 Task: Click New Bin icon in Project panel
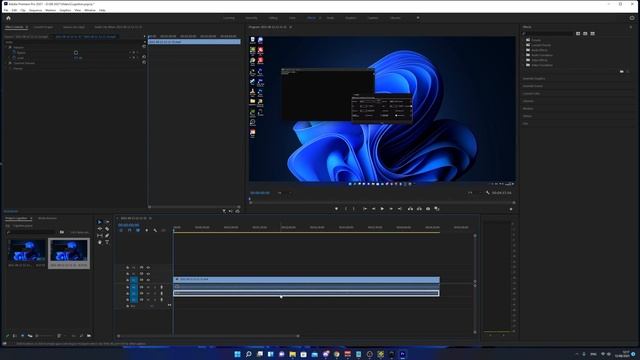click(89, 336)
